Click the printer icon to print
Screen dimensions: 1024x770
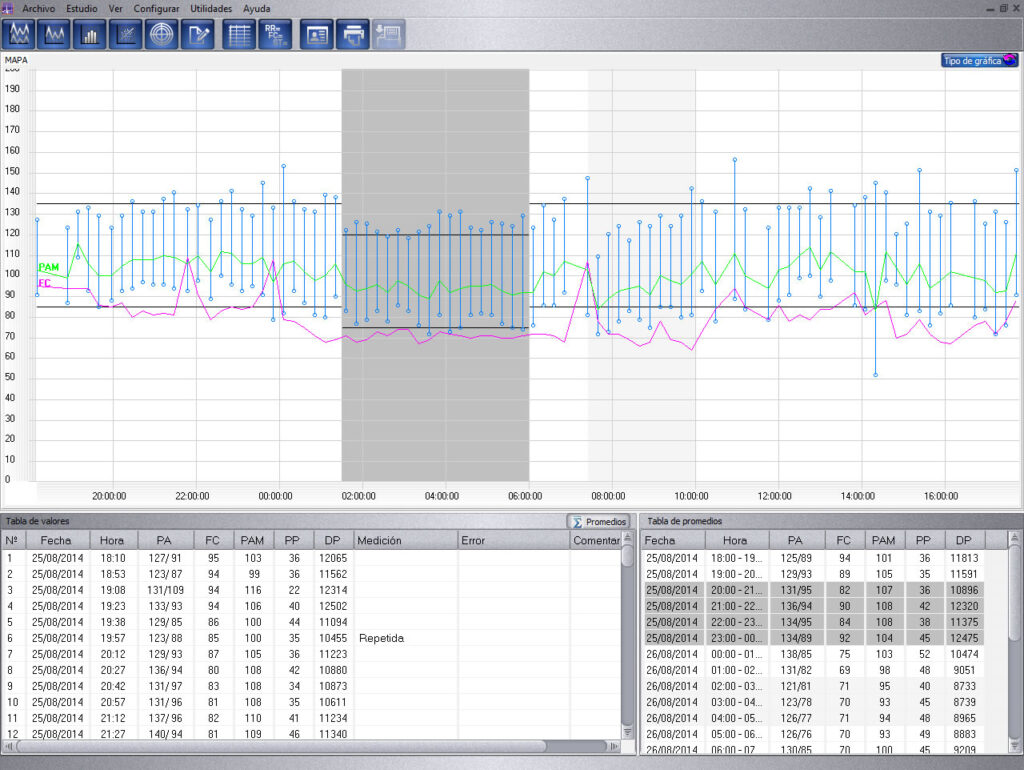click(353, 34)
